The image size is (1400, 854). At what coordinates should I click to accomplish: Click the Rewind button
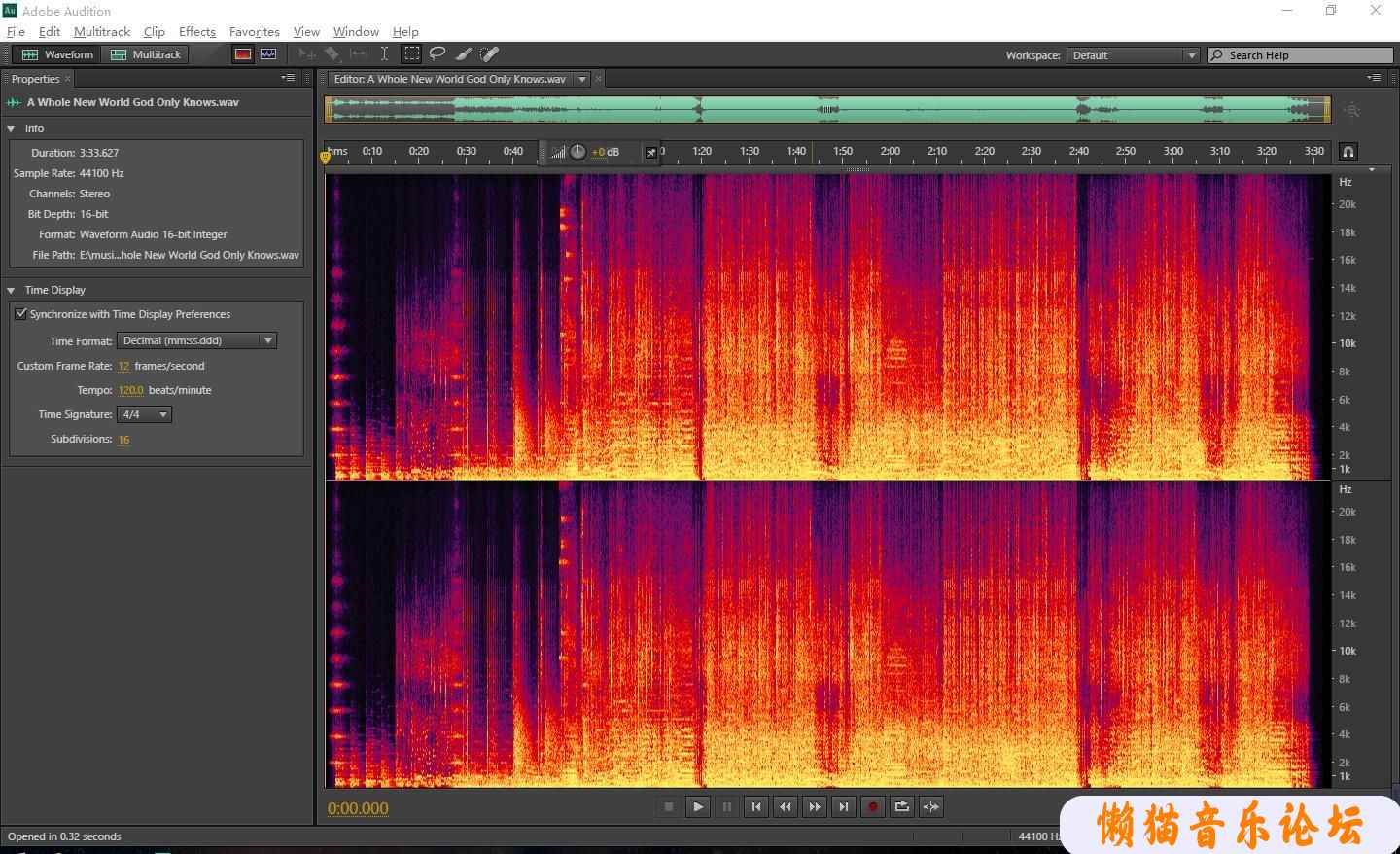(x=785, y=806)
